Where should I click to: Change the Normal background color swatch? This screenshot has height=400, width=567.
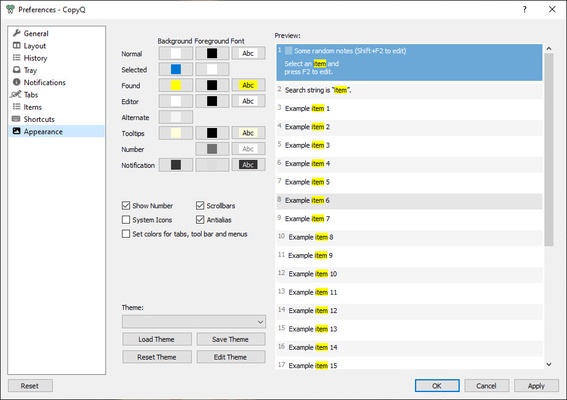pyautogui.click(x=176, y=53)
